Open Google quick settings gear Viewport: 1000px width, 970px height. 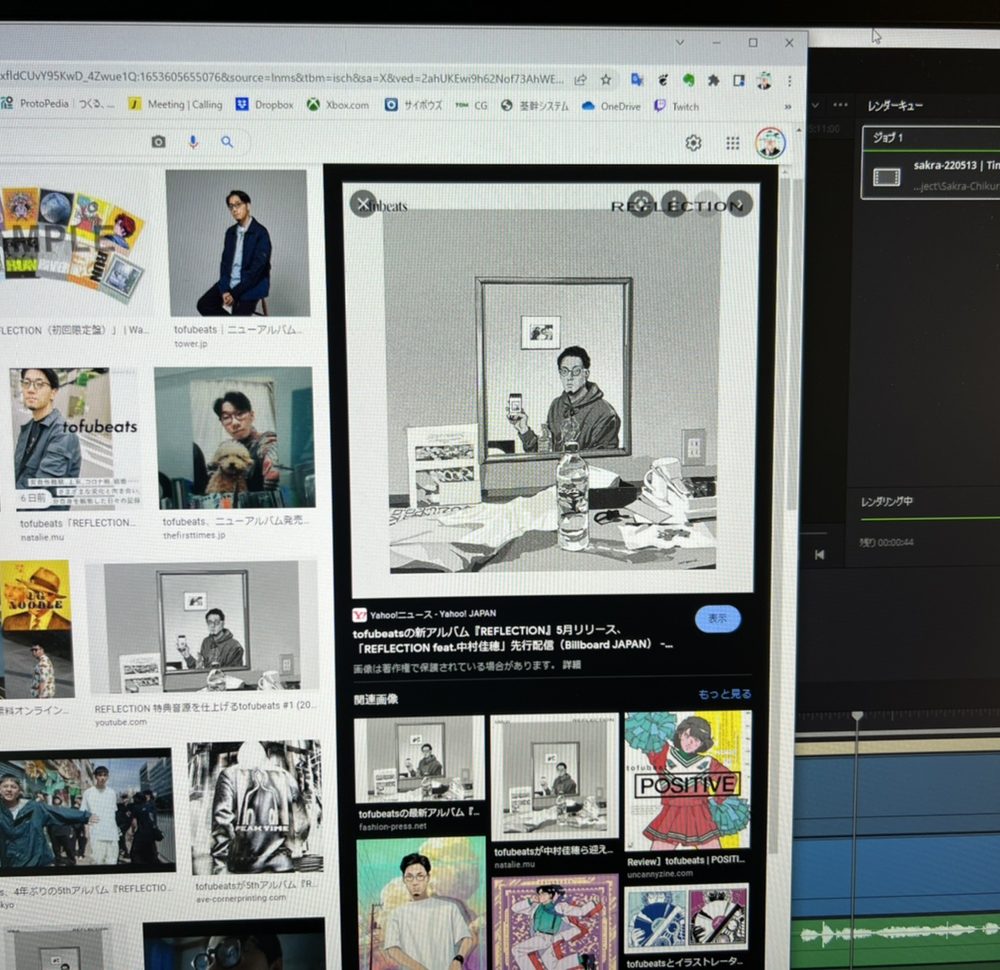point(693,143)
